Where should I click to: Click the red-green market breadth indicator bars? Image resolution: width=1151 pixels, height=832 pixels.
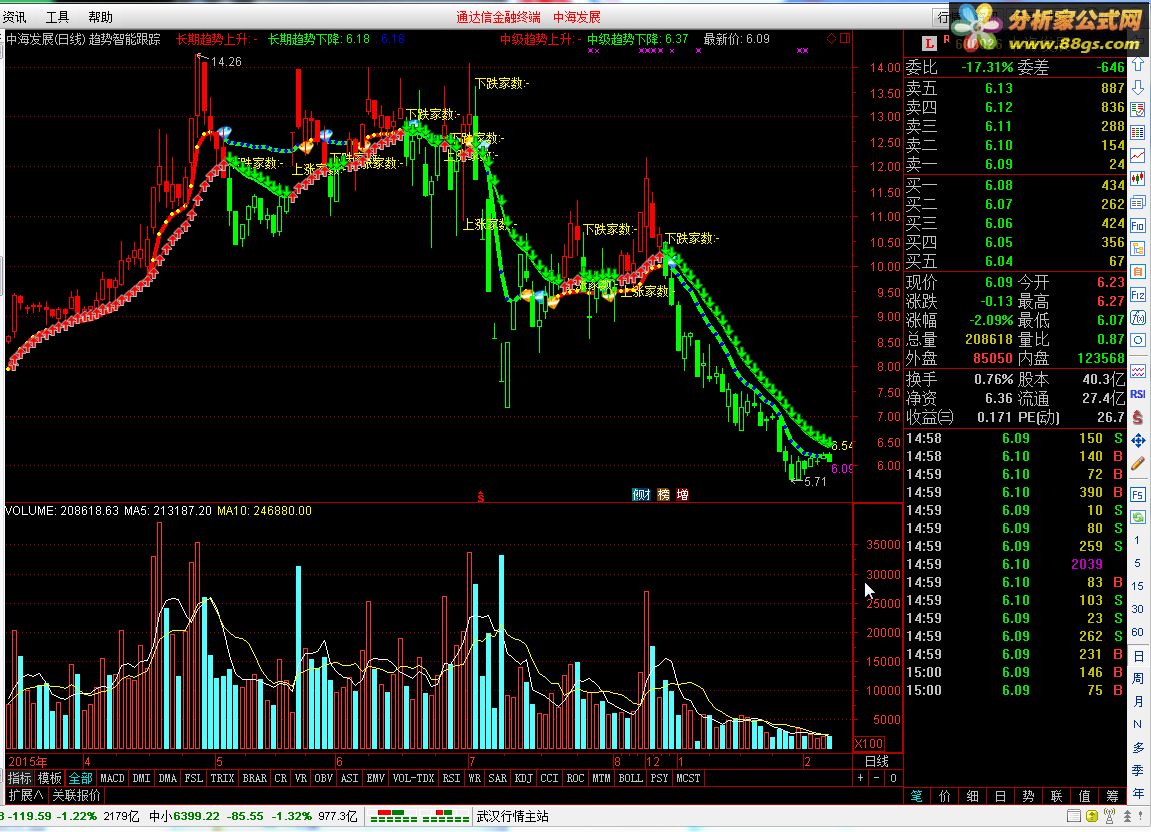pyautogui.click(x=419, y=817)
